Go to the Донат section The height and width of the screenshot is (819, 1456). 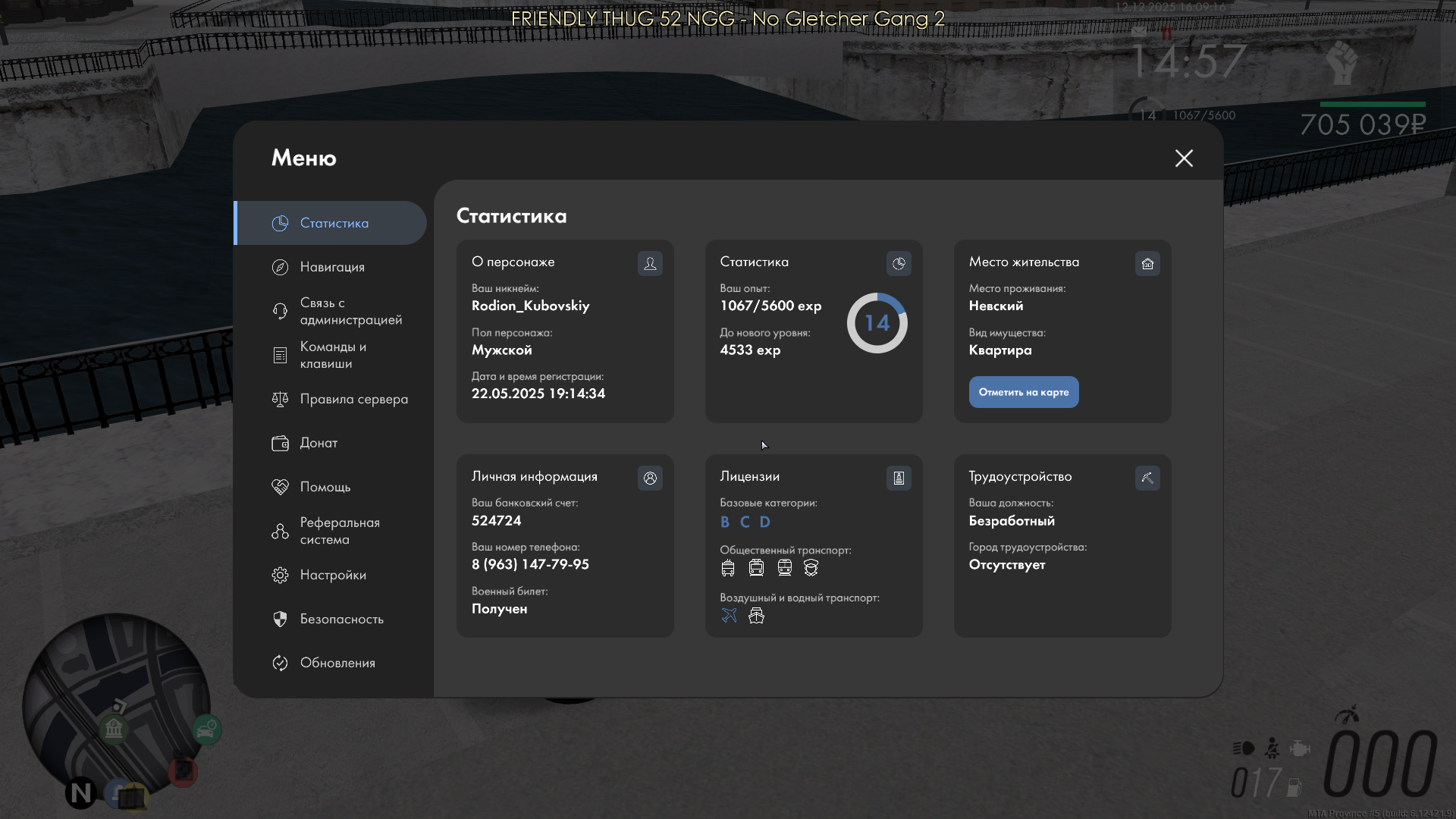[318, 443]
